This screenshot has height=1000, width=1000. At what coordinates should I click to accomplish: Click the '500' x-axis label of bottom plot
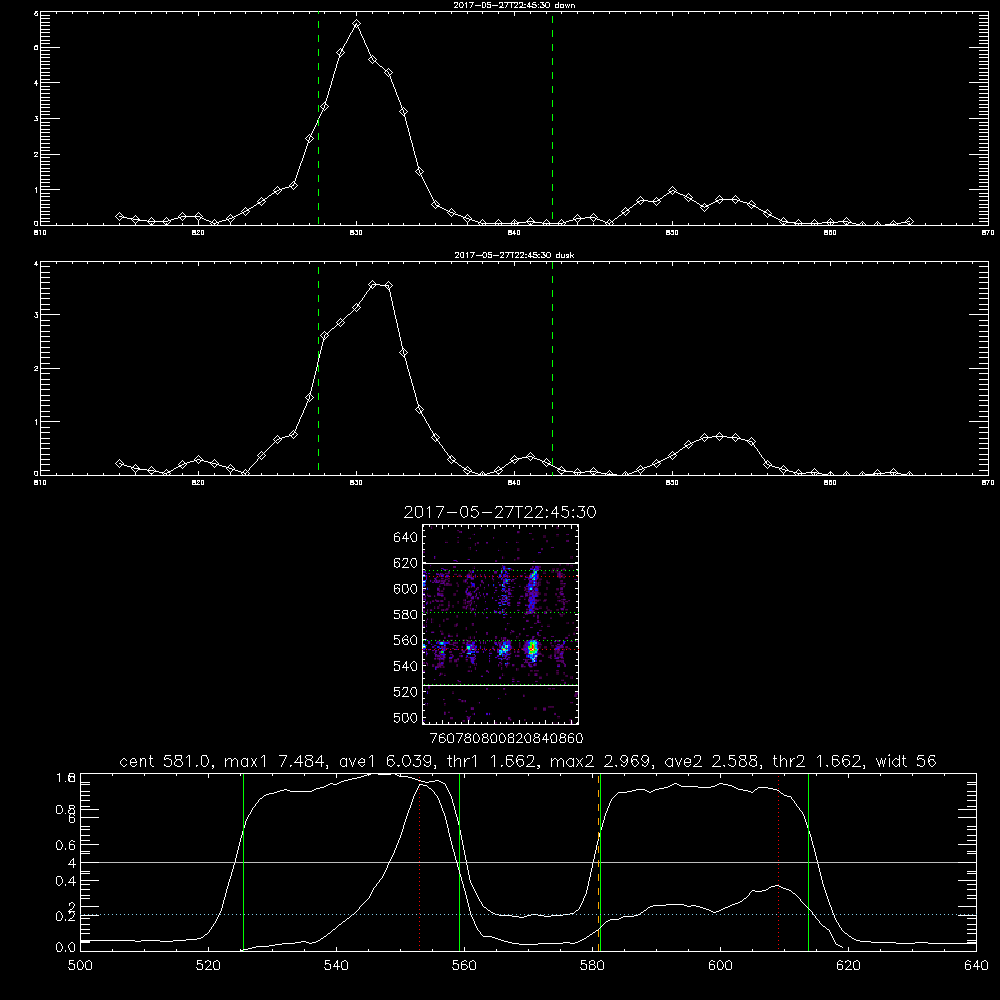80,966
